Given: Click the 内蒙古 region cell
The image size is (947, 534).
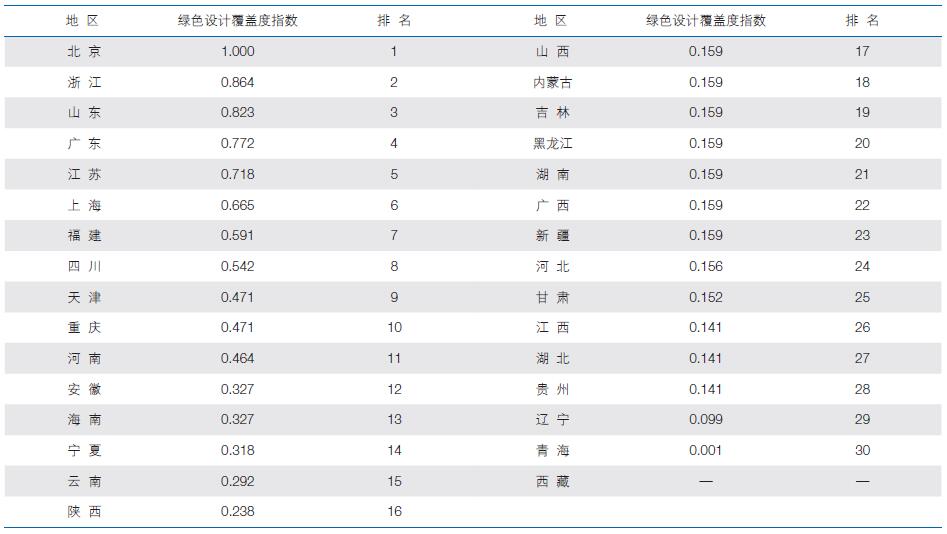Looking at the screenshot, I should (x=552, y=83).
